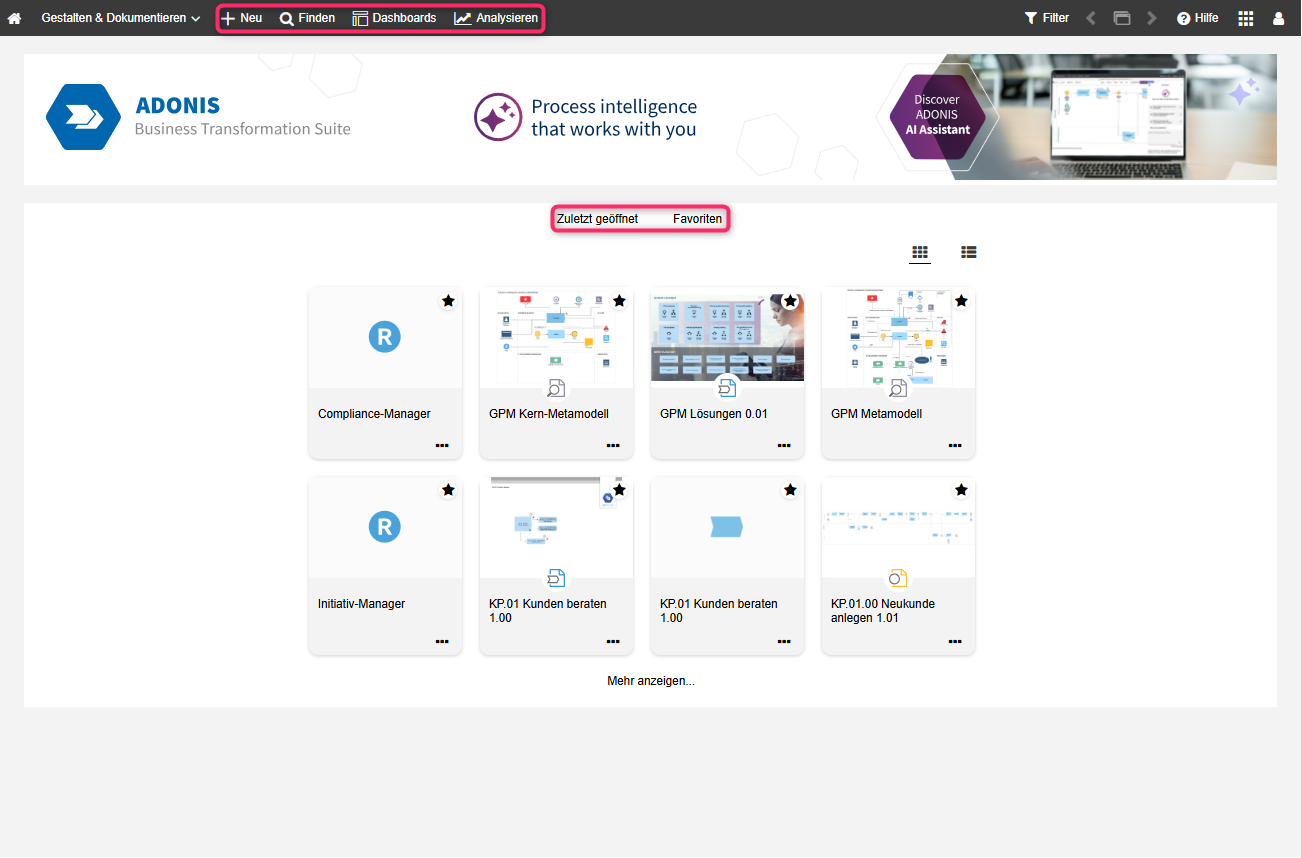
Task: Click the Initiativ-Manager title
Action: [x=361, y=604]
